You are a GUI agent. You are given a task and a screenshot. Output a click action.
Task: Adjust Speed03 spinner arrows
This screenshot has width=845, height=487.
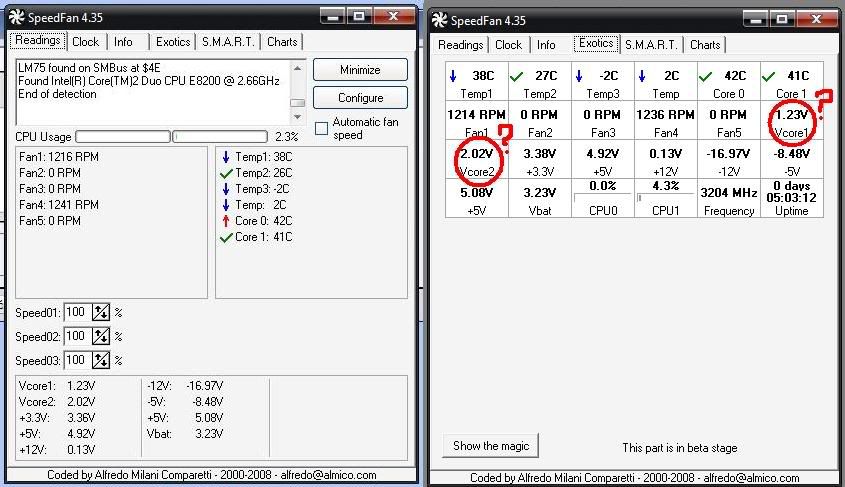tap(101, 360)
